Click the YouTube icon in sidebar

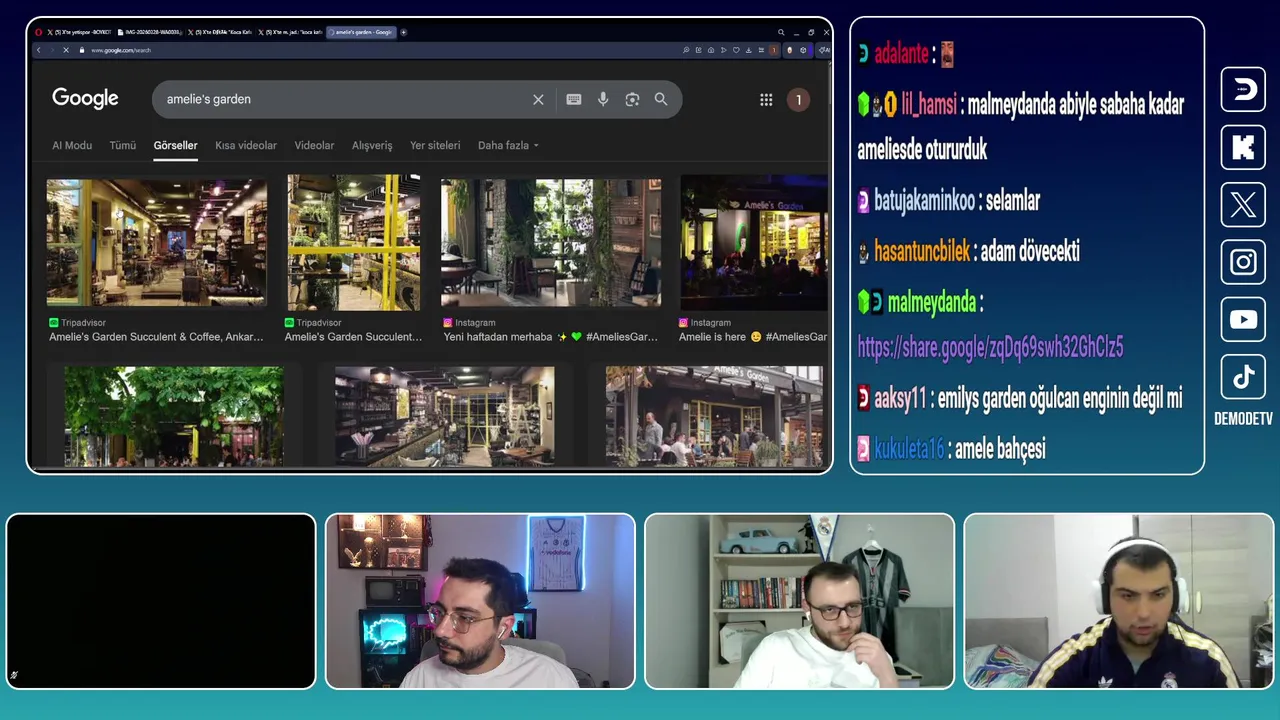pos(1243,319)
